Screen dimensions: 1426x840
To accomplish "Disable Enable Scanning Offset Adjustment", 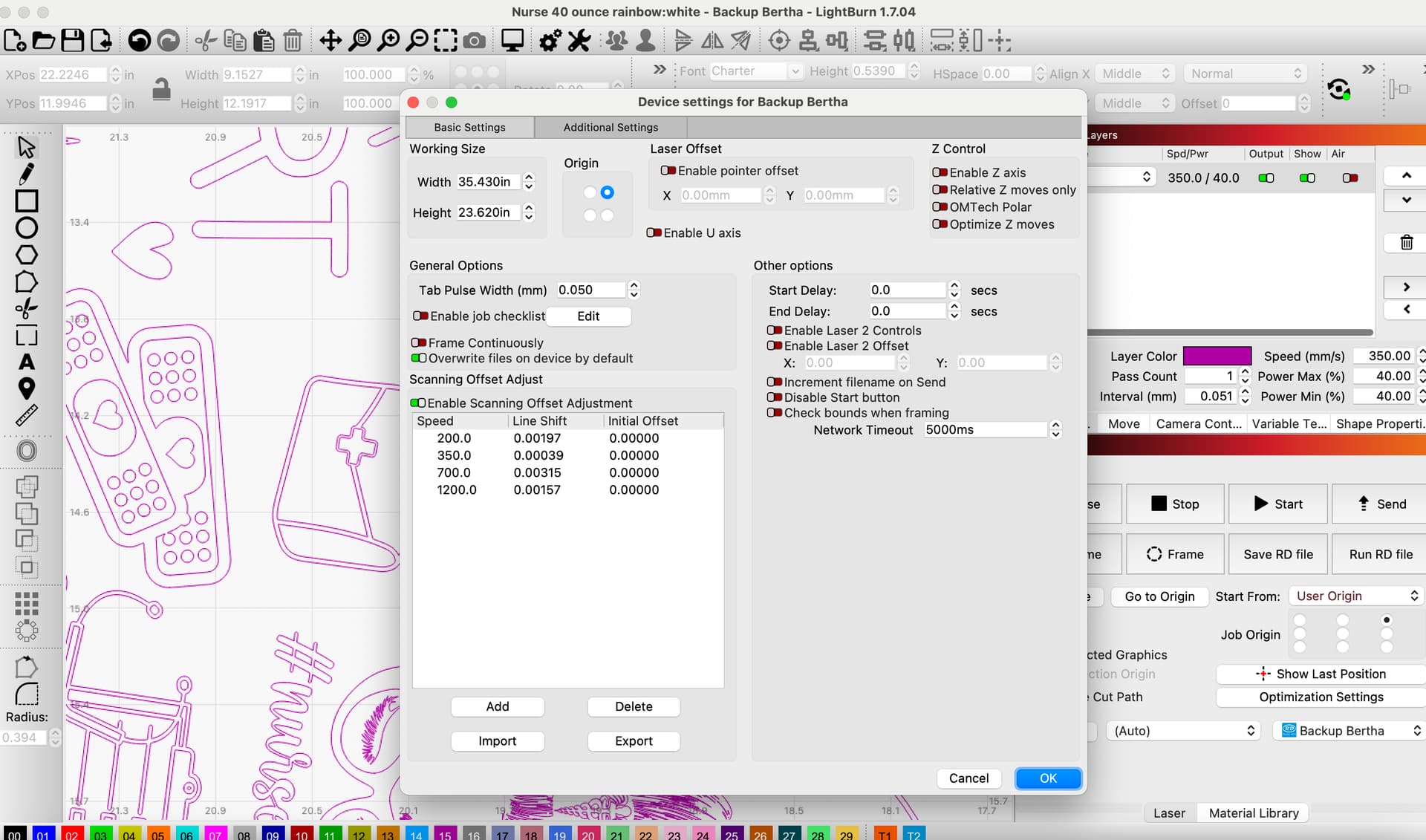I will click(x=418, y=403).
